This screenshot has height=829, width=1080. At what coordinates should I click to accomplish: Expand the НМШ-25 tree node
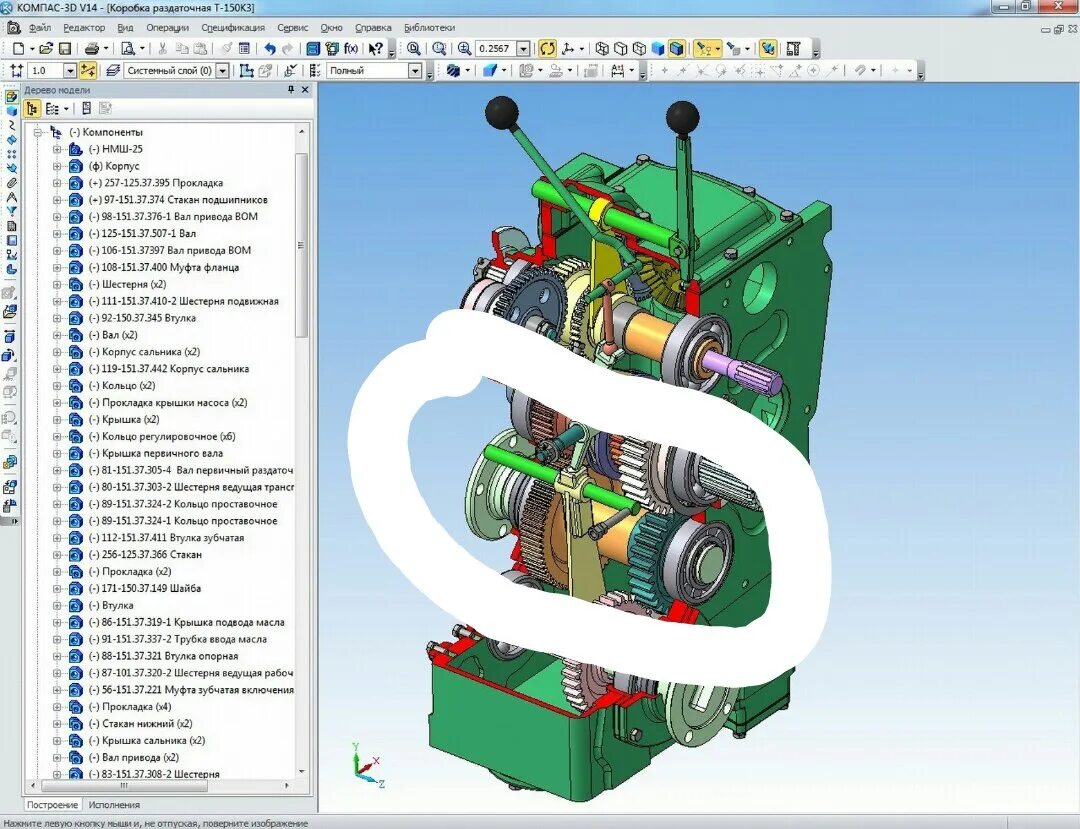click(x=57, y=149)
